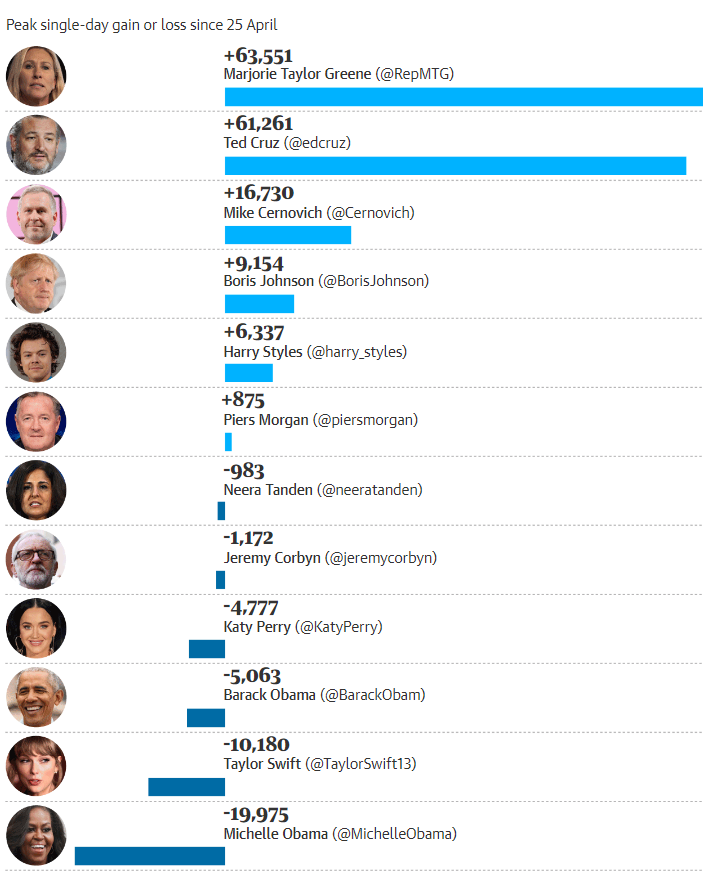The width and height of the screenshot is (710, 872).
Task: Click Boris Johnson's profile photo
Action: pyautogui.click(x=36, y=283)
